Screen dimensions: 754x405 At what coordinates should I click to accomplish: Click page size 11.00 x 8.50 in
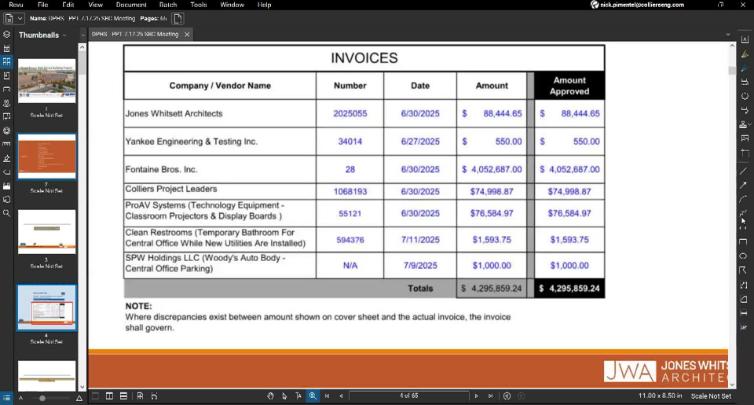click(660, 396)
